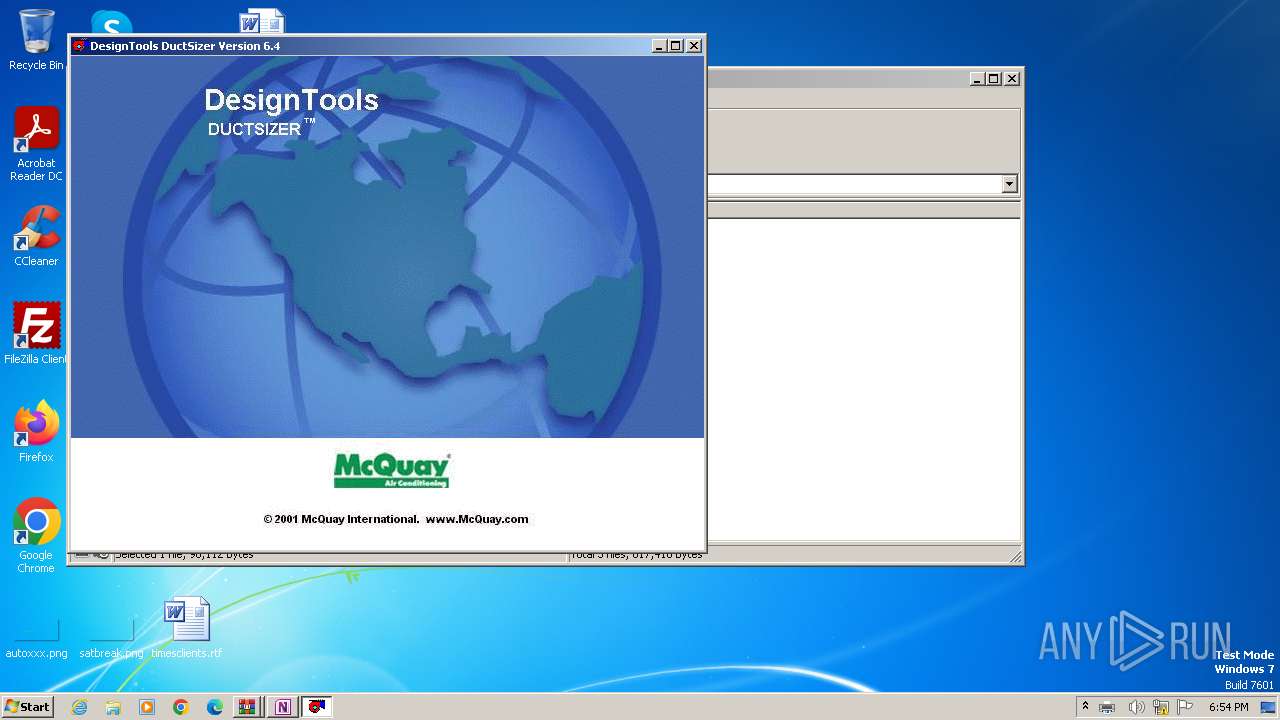Maximize the DuctSizer splash window

click(x=676, y=46)
